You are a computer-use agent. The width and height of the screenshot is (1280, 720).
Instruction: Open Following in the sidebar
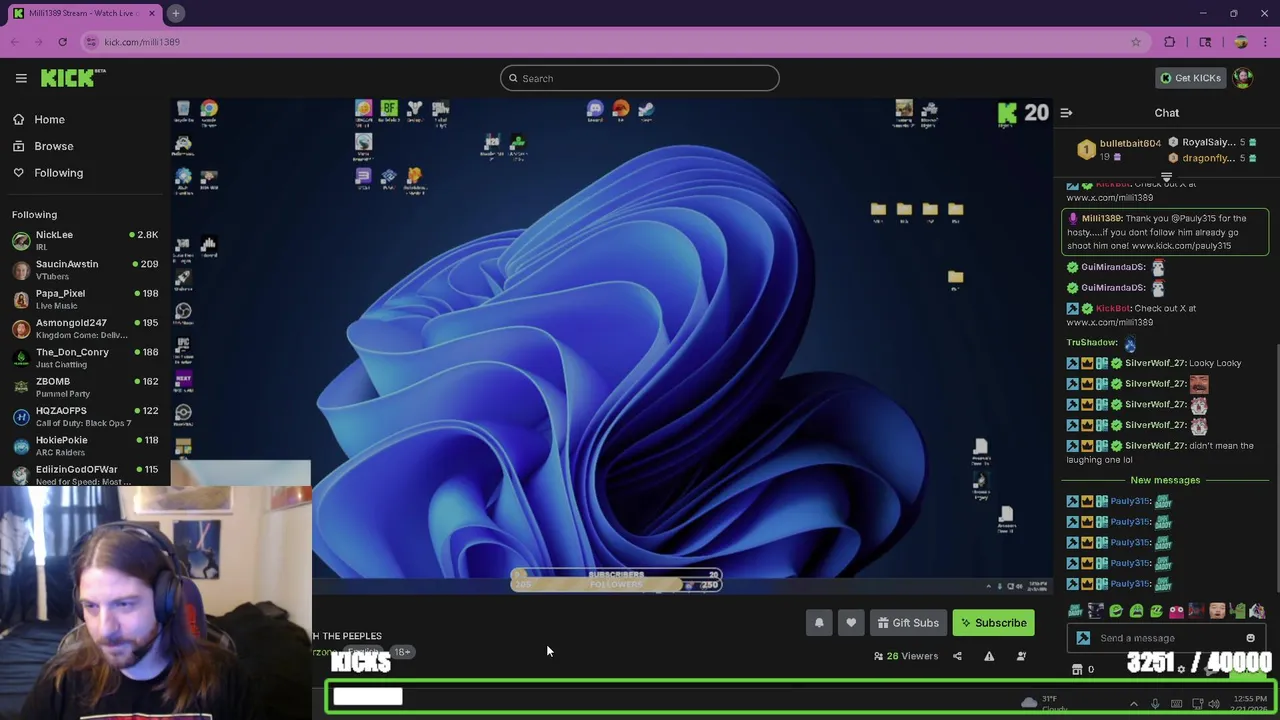58,173
